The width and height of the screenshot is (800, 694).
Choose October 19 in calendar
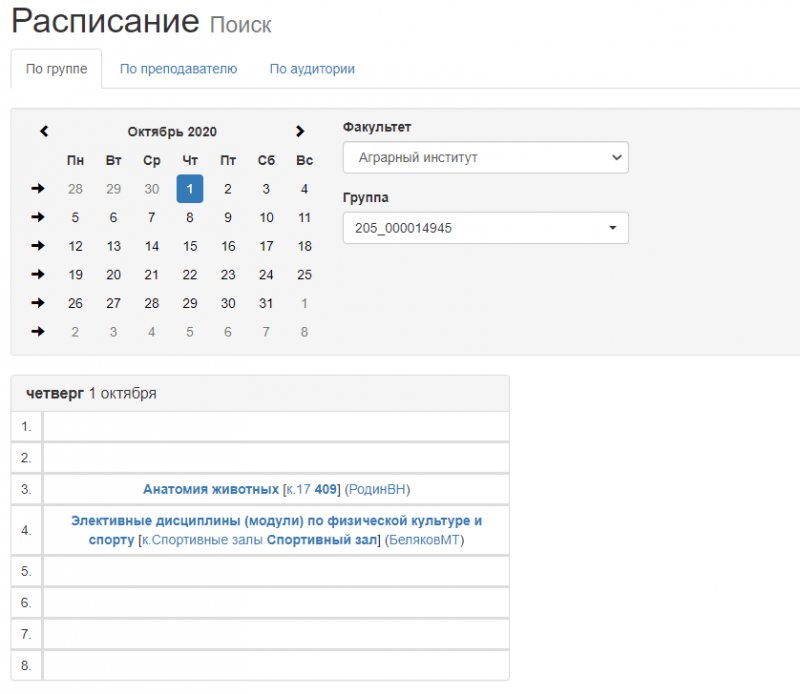[x=75, y=275]
